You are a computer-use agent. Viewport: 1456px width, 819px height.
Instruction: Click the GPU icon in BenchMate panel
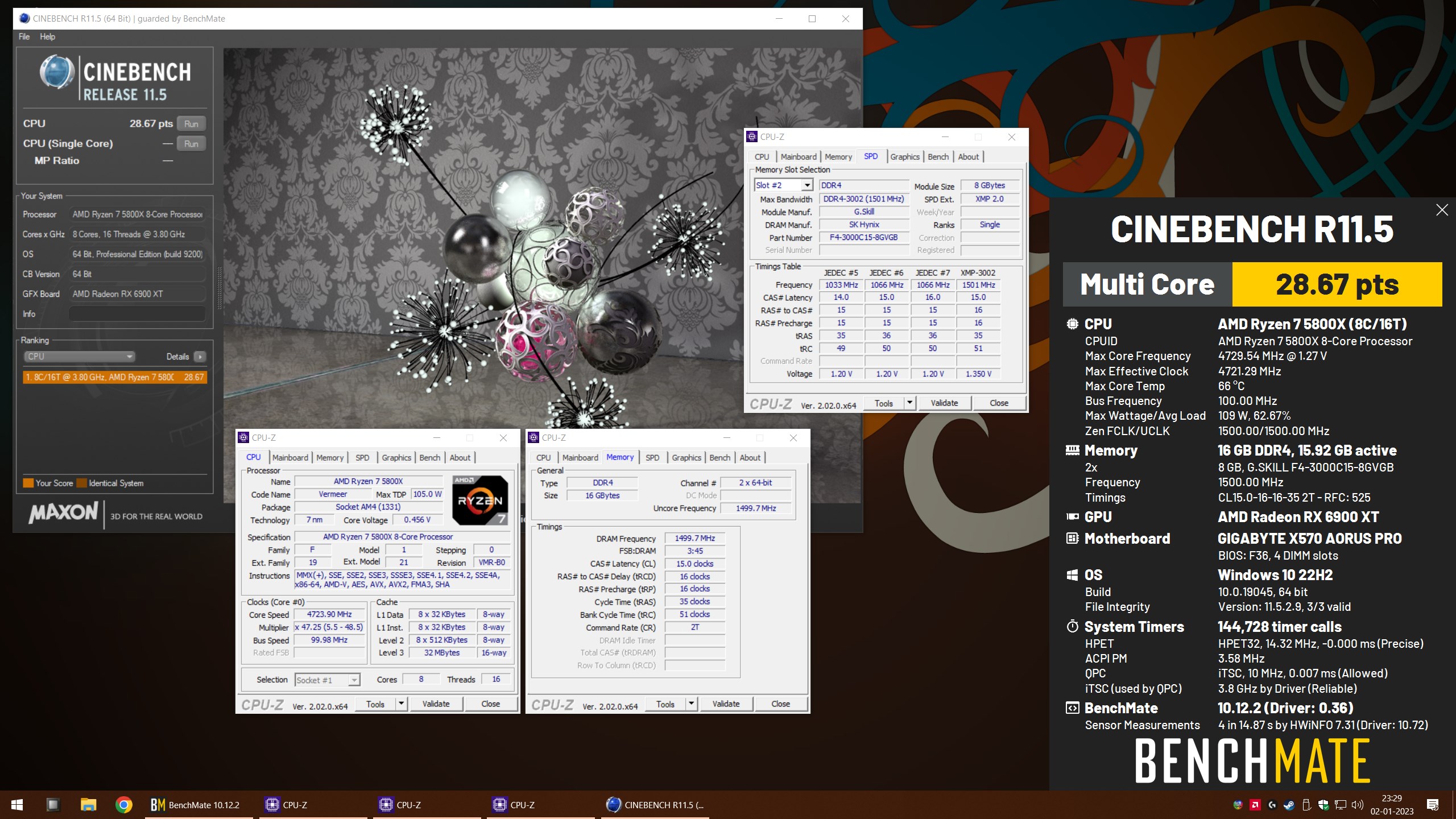pyautogui.click(x=1072, y=517)
